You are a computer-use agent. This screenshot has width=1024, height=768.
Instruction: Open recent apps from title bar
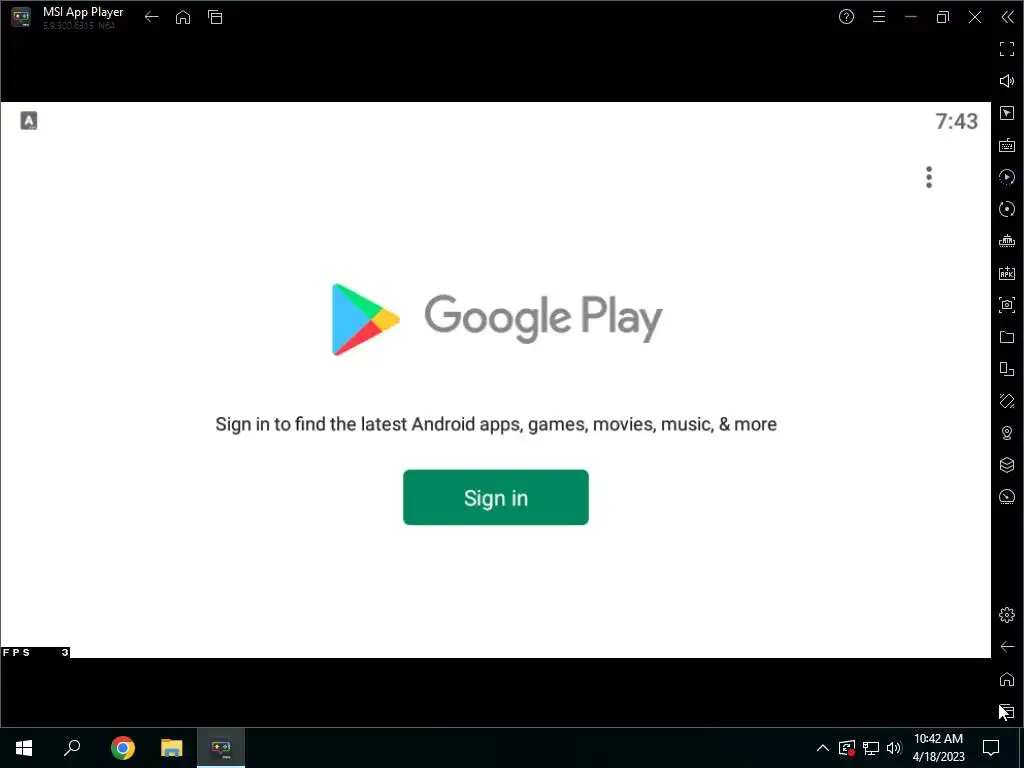215,17
